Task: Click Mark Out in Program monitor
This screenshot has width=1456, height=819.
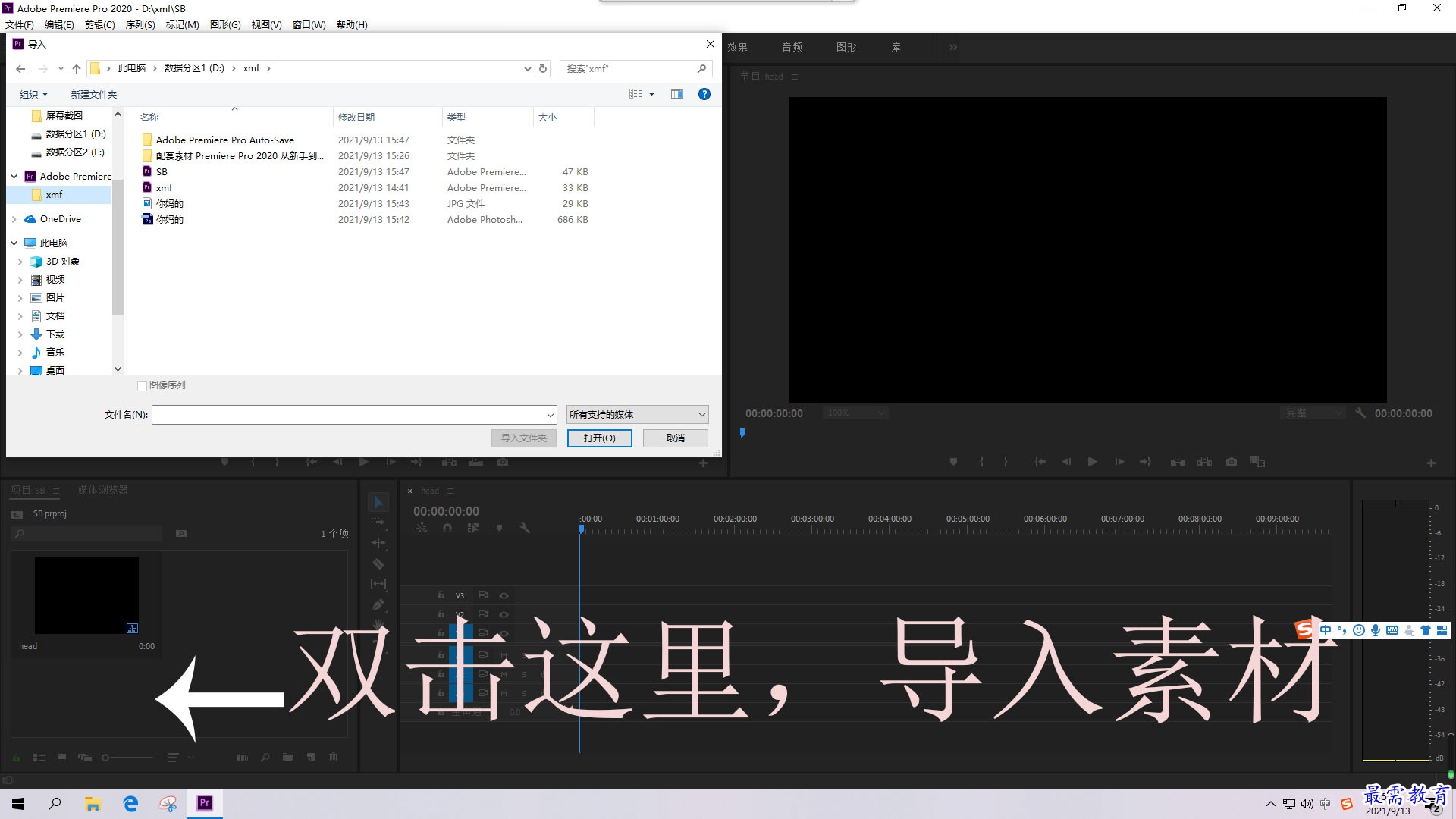Action: click(x=1006, y=461)
